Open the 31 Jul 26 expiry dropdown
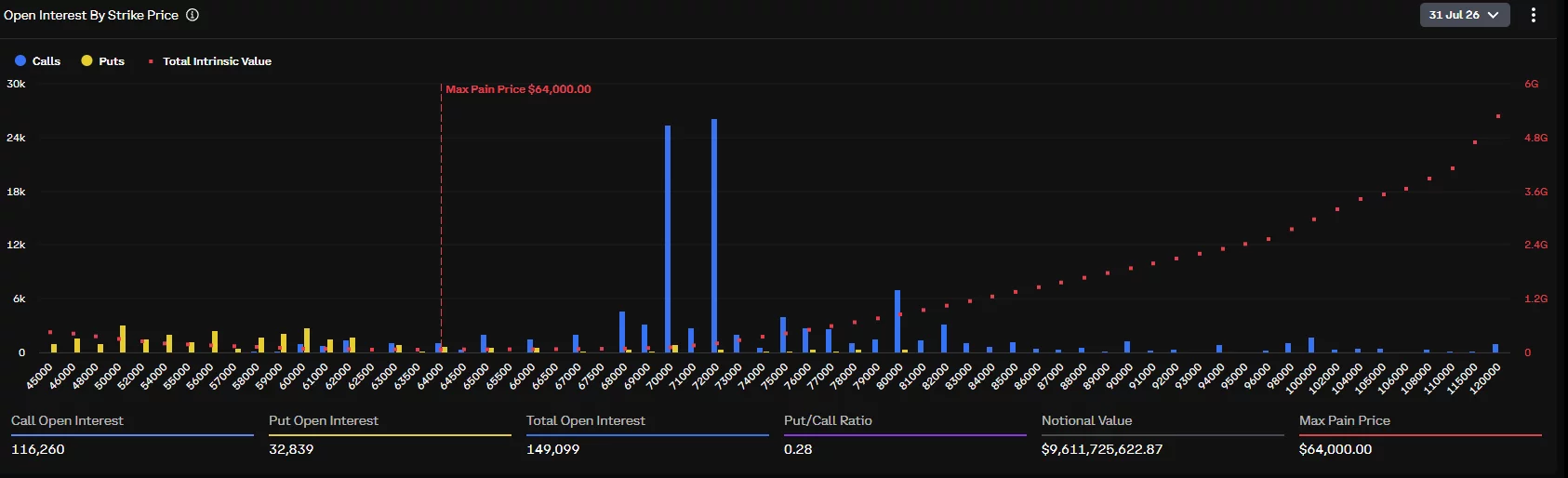Viewport: 1568px width, 478px height. pos(1465,15)
